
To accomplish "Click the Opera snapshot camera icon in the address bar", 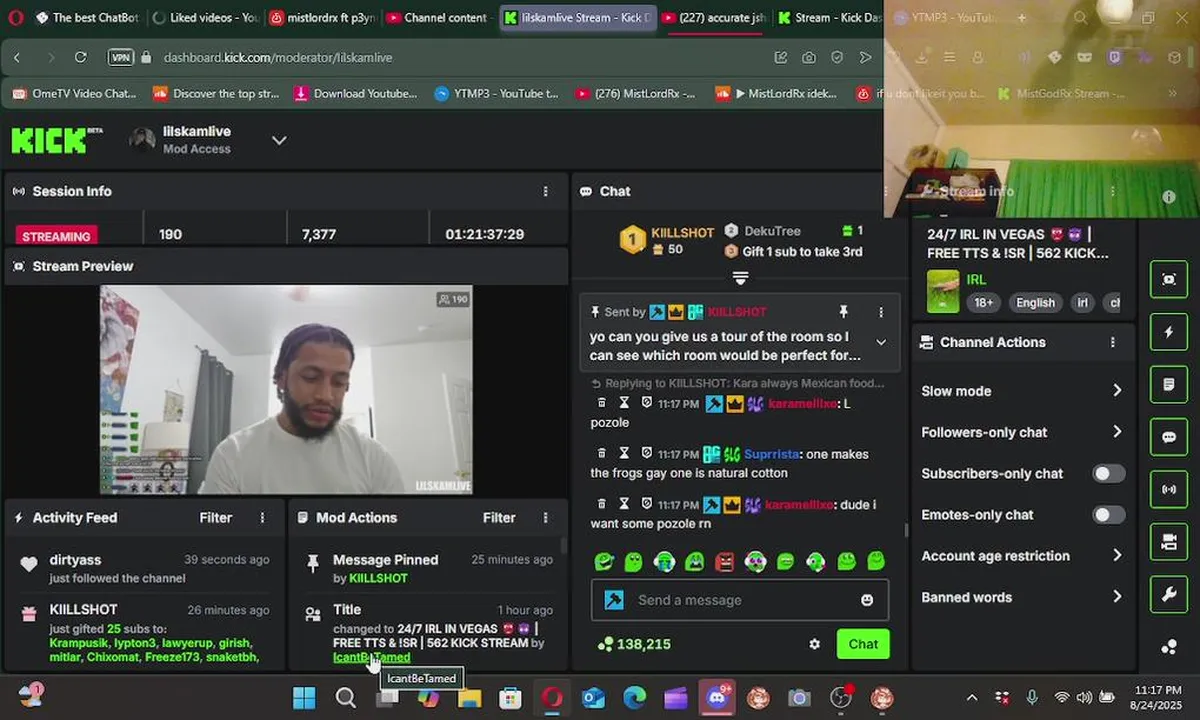I will pyautogui.click(x=808, y=57).
